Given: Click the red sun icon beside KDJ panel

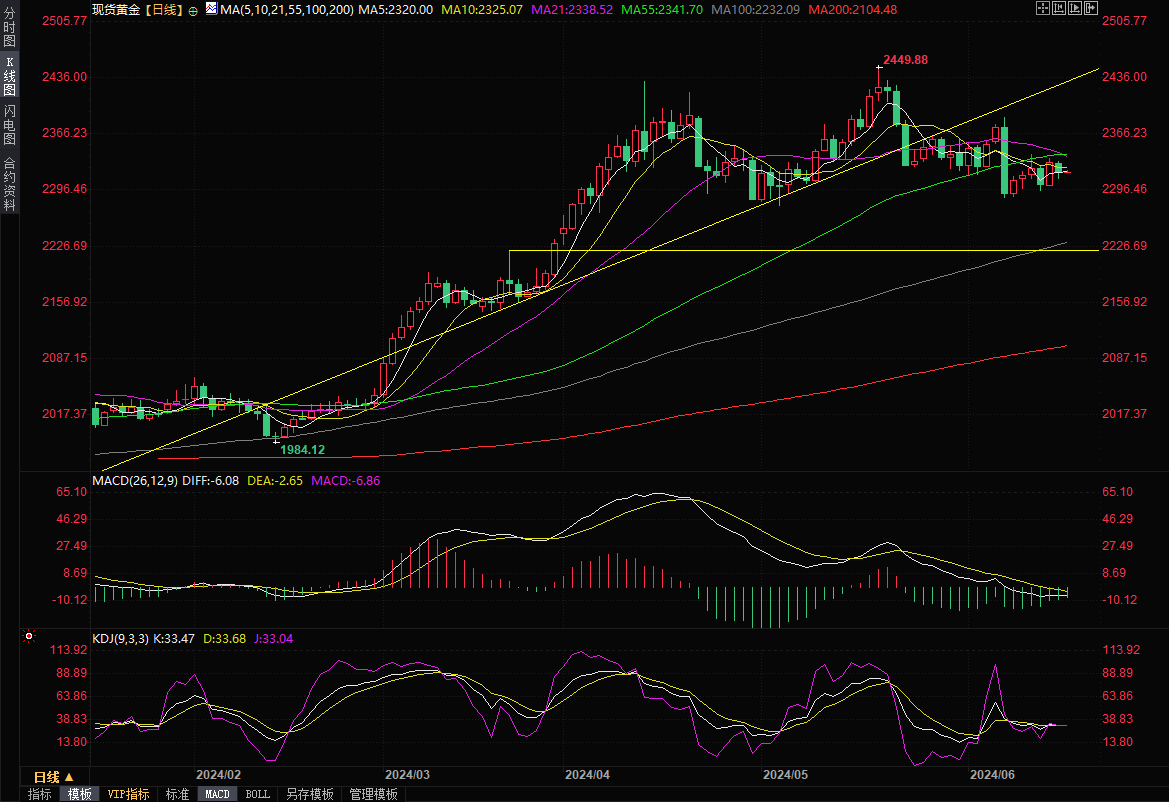Looking at the screenshot, I should [x=29, y=636].
